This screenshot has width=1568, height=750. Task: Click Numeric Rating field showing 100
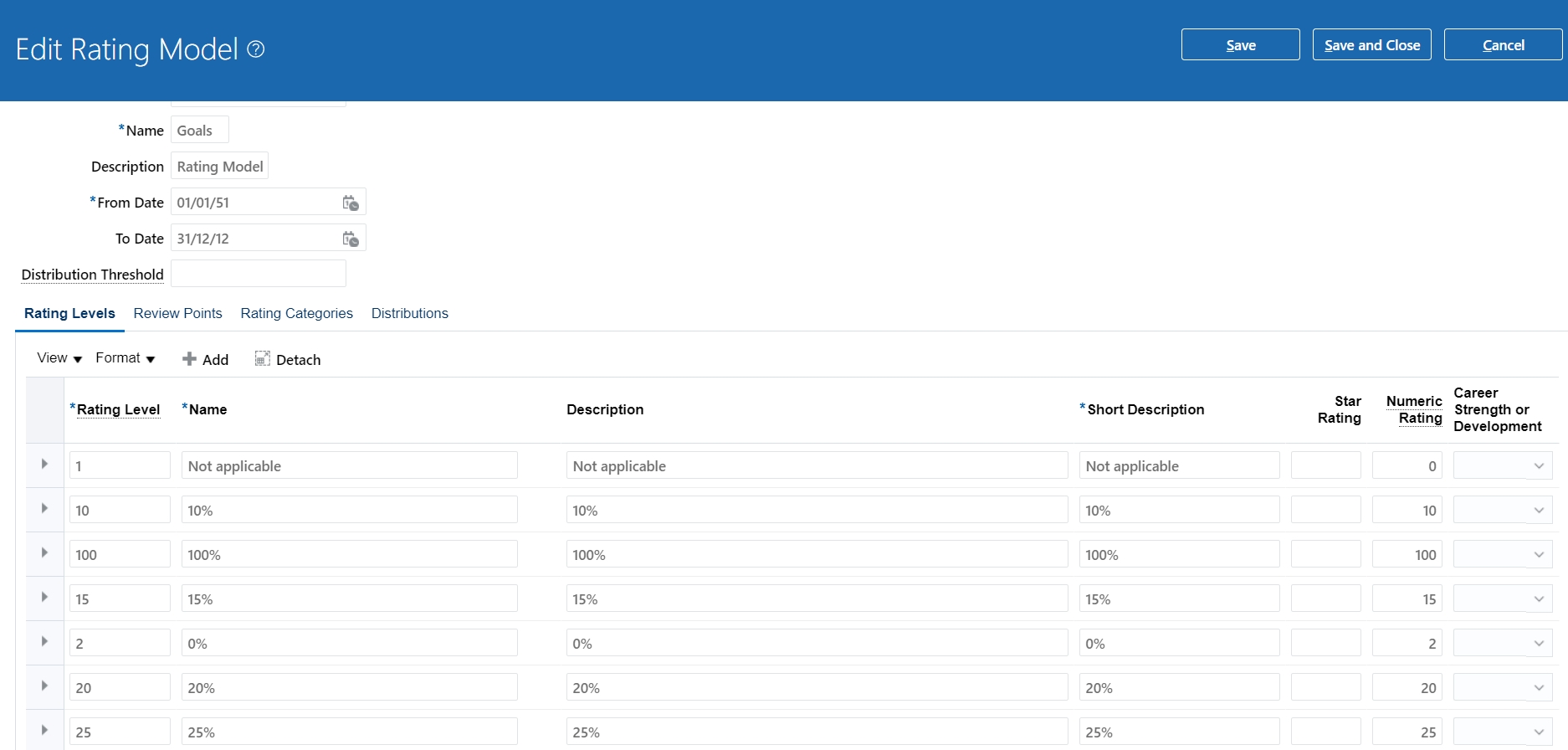pos(1407,554)
